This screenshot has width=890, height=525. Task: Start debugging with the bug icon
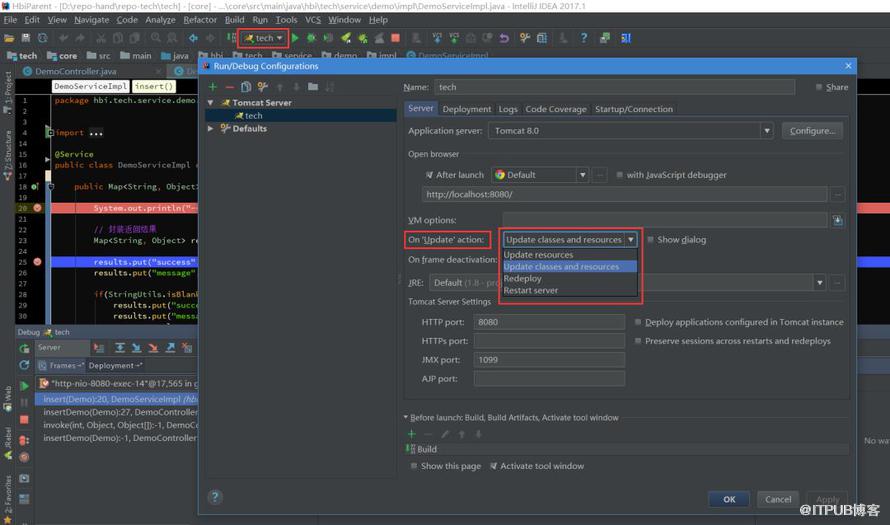[311, 38]
